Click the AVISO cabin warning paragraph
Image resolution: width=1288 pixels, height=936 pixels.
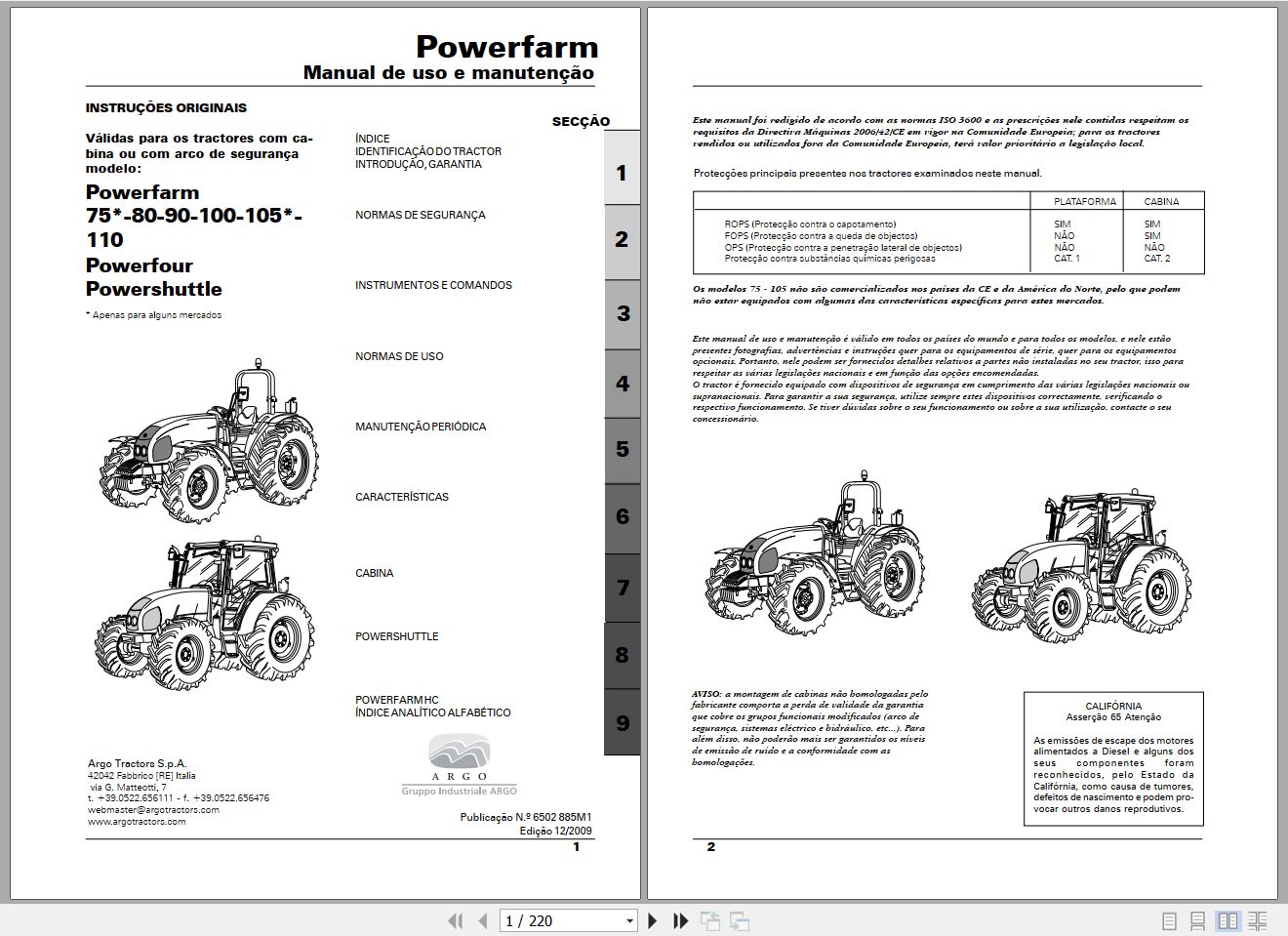(810, 728)
